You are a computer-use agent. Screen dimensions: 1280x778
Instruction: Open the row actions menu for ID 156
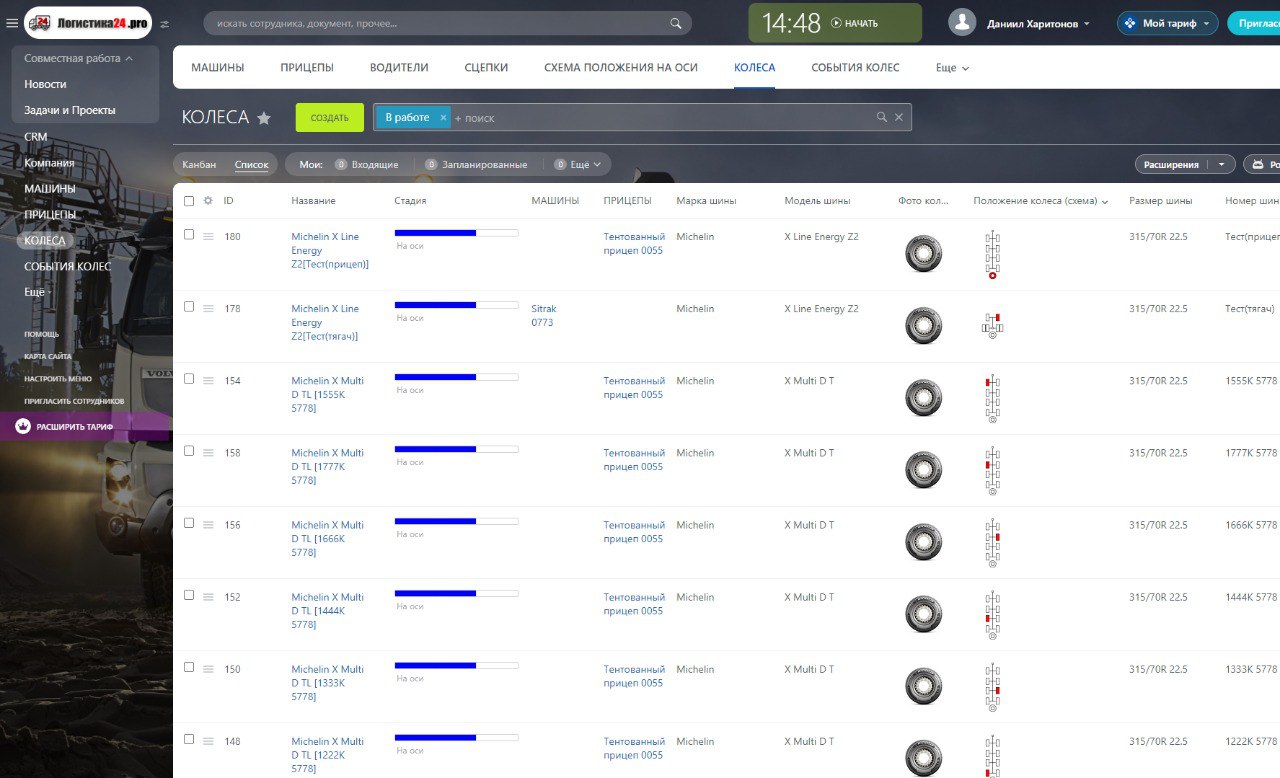pos(208,525)
